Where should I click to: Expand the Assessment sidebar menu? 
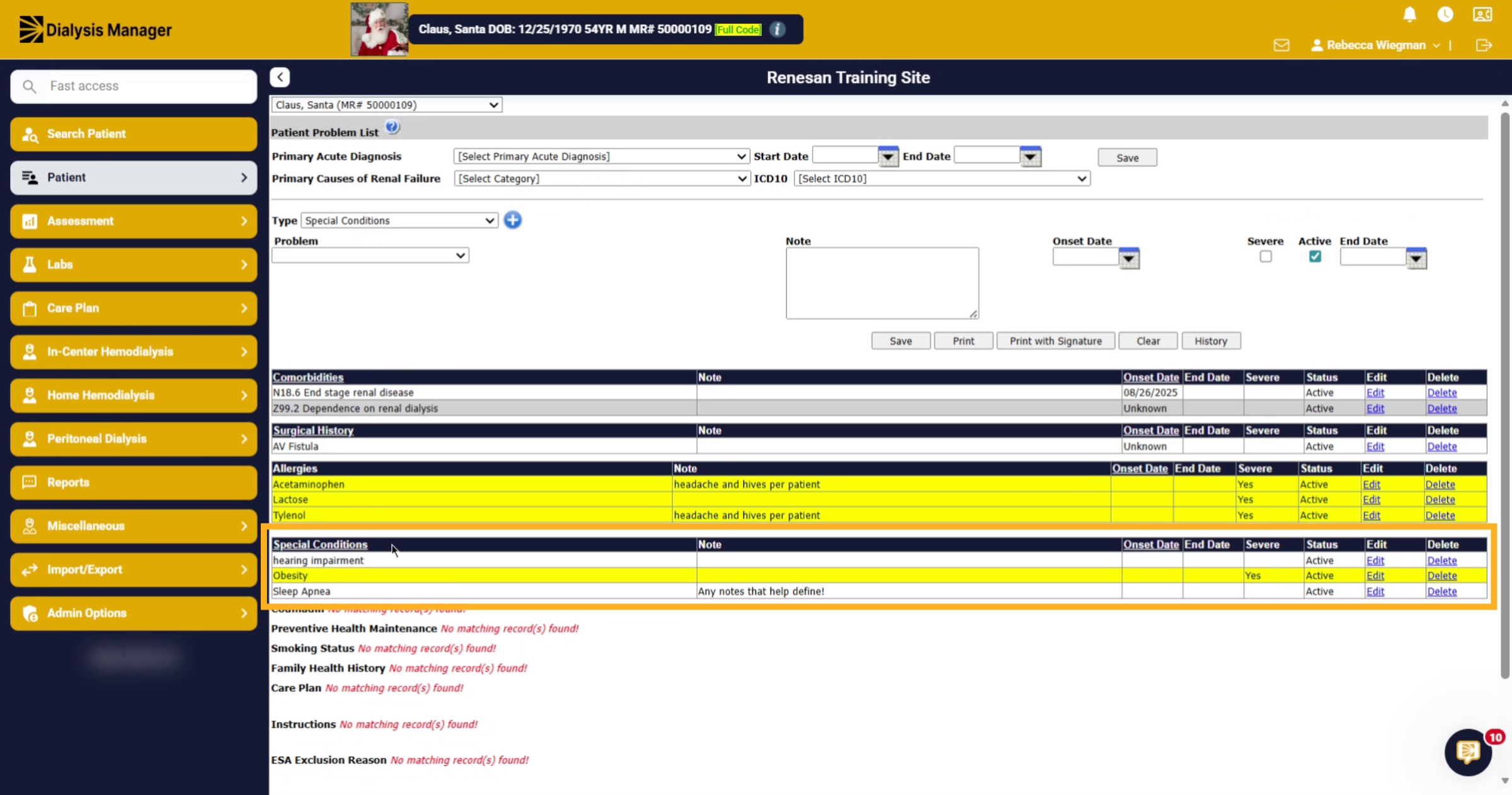click(134, 221)
